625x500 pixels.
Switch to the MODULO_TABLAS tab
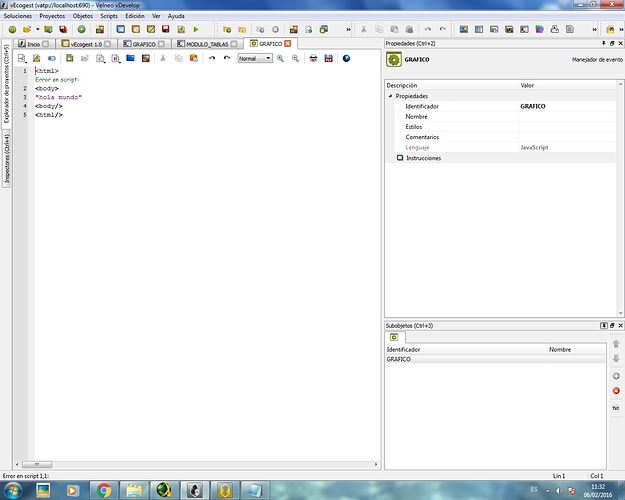point(207,44)
